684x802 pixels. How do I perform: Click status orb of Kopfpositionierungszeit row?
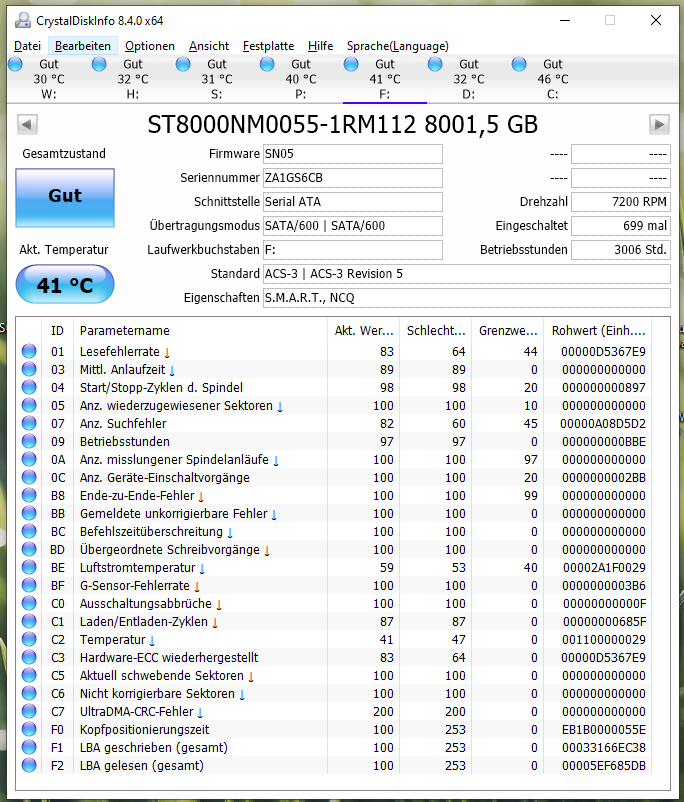[x=29, y=729]
